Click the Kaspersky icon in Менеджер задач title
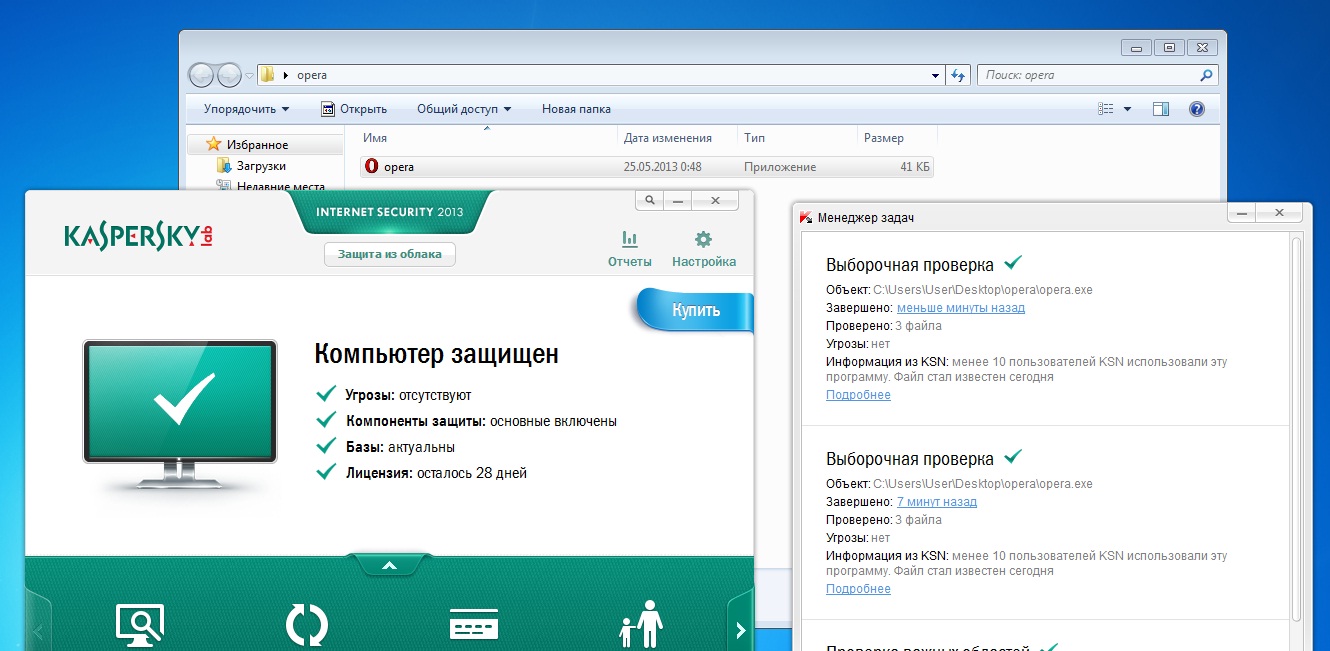 point(806,217)
